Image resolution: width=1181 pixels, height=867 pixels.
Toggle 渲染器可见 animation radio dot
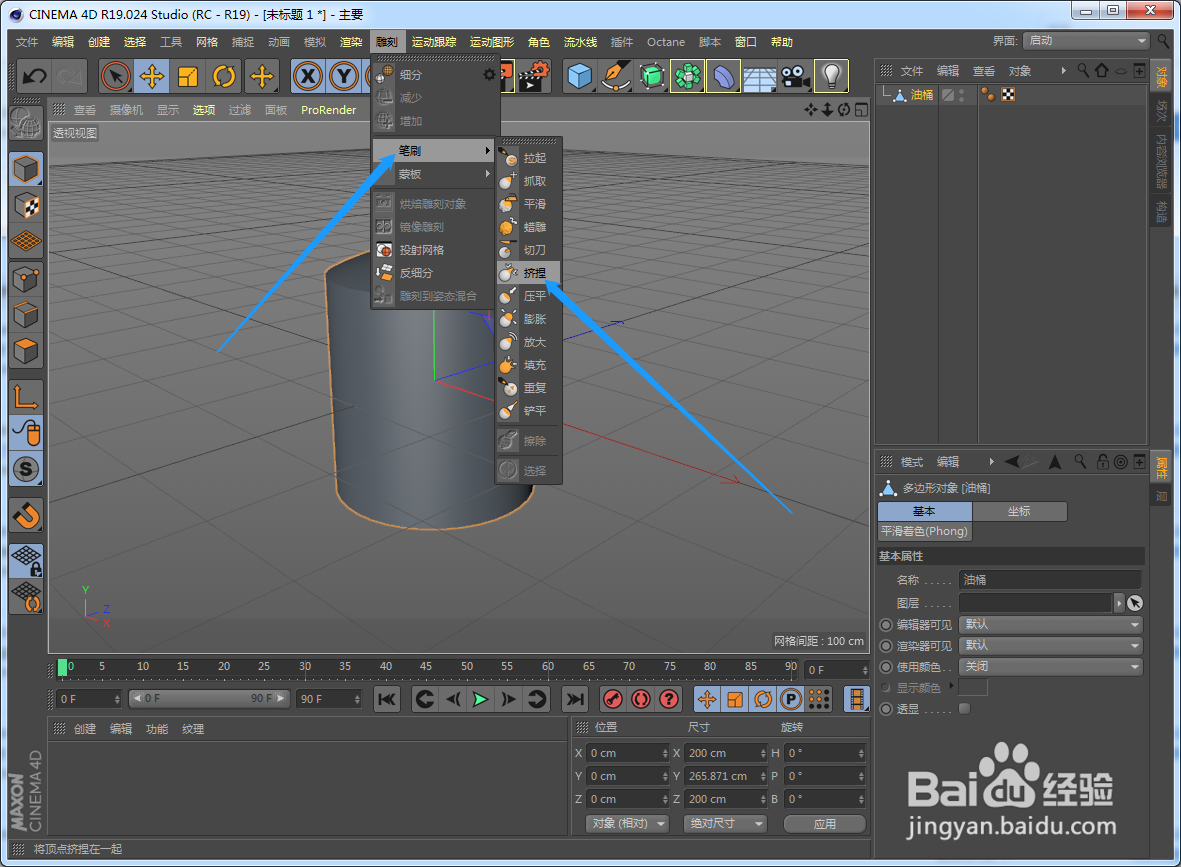click(x=886, y=646)
